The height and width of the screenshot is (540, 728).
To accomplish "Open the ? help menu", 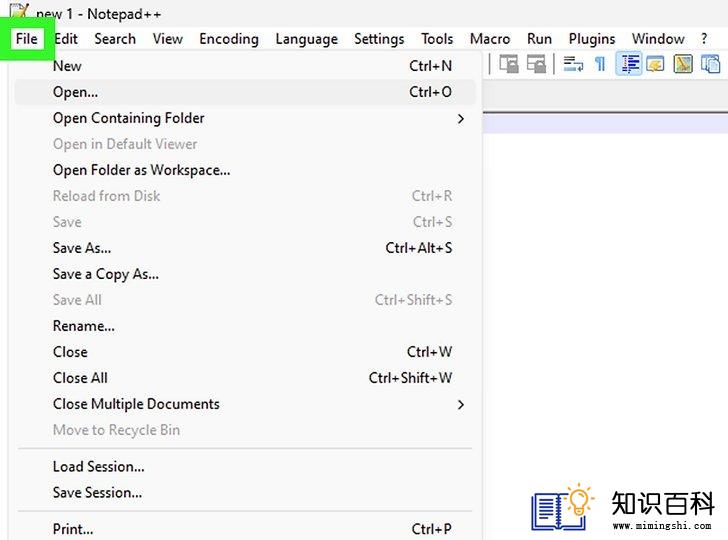I will (704, 39).
